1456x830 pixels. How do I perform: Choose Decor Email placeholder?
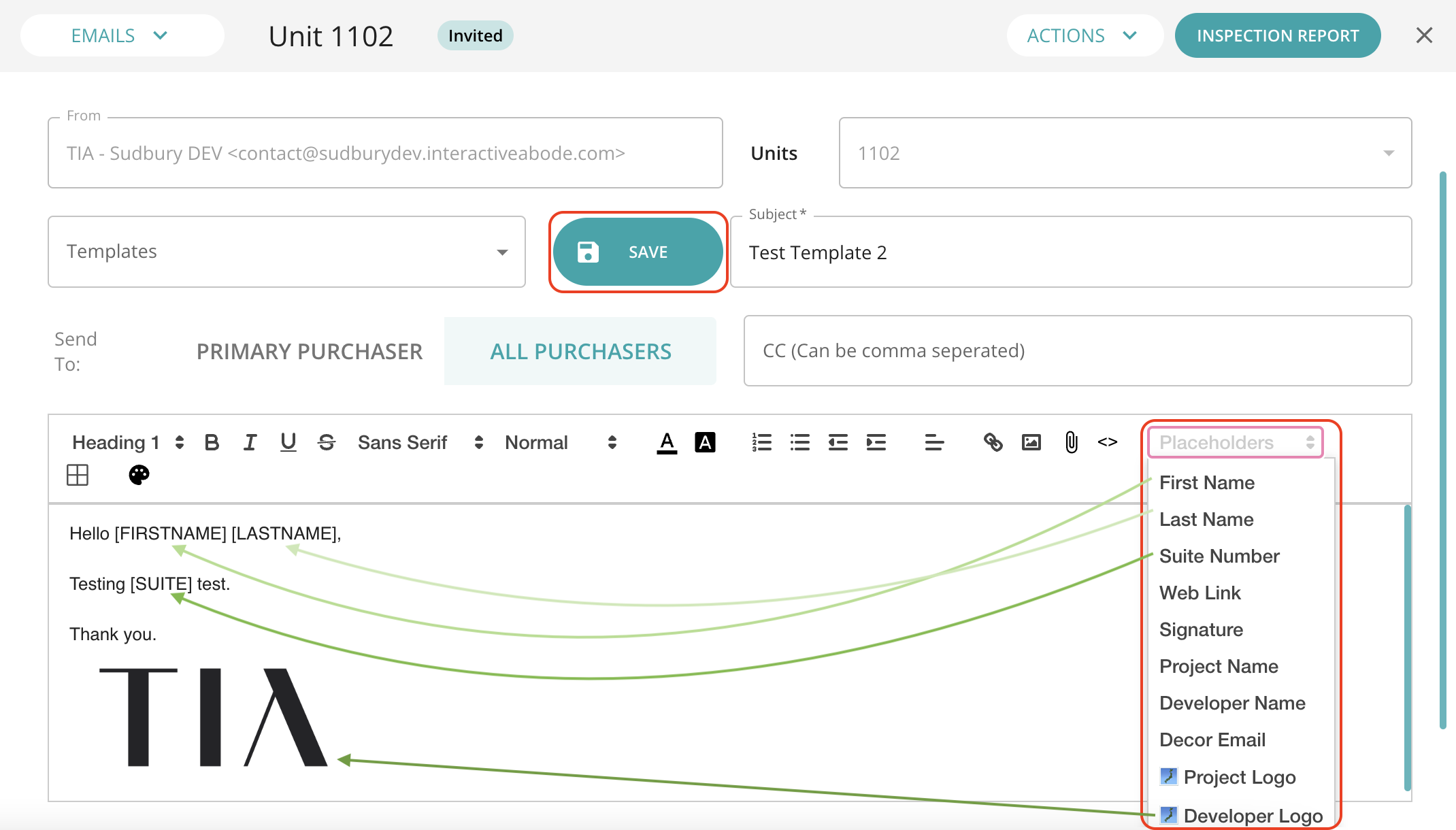(1212, 740)
